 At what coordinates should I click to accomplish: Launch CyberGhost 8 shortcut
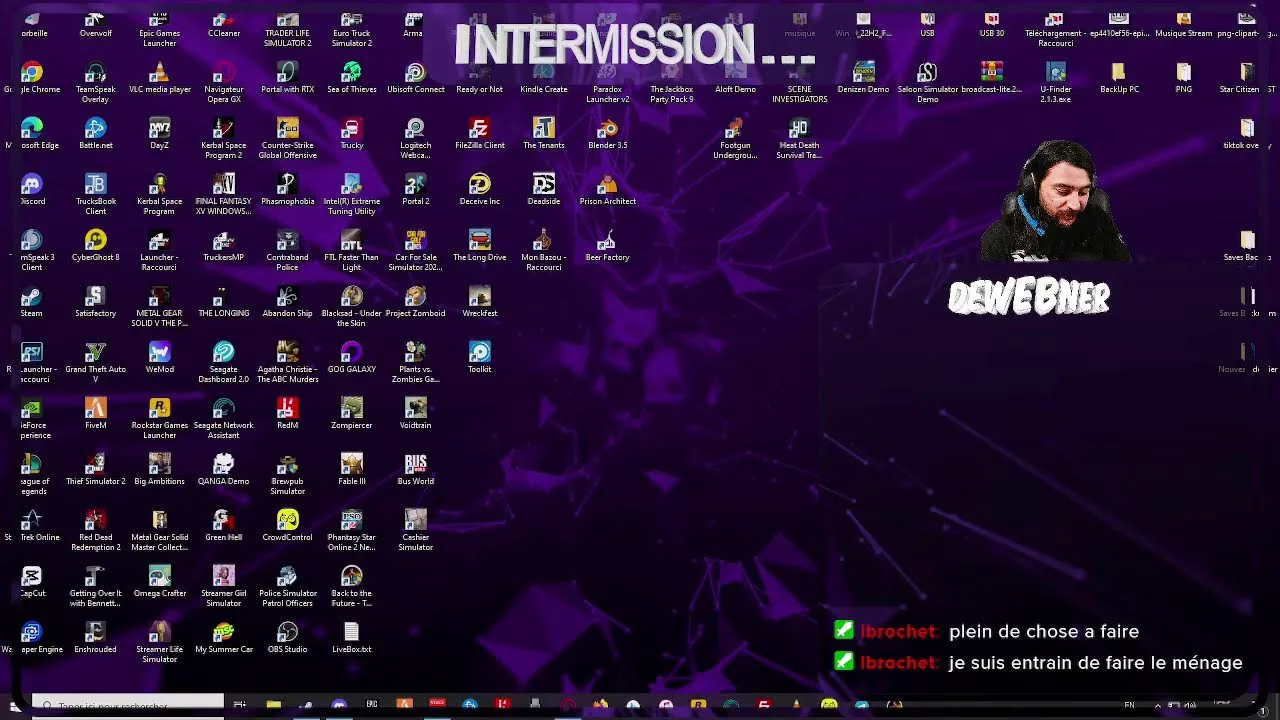point(95,246)
